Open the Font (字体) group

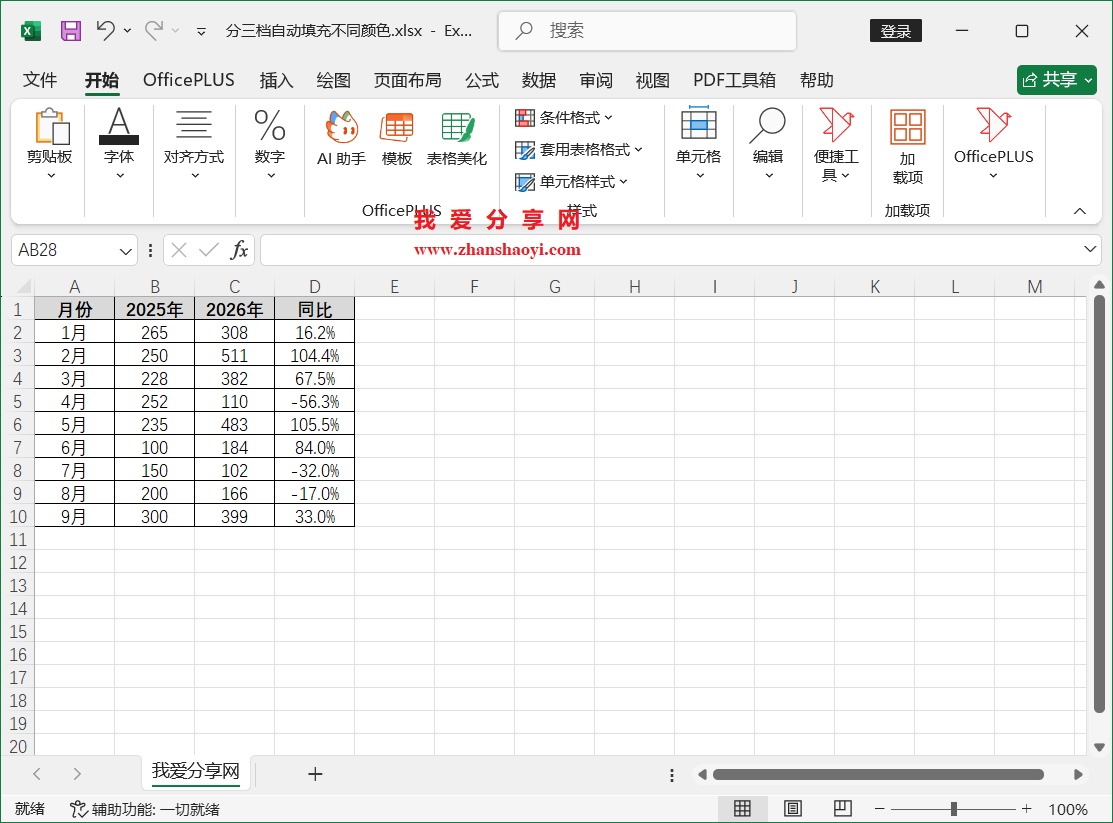(119, 145)
